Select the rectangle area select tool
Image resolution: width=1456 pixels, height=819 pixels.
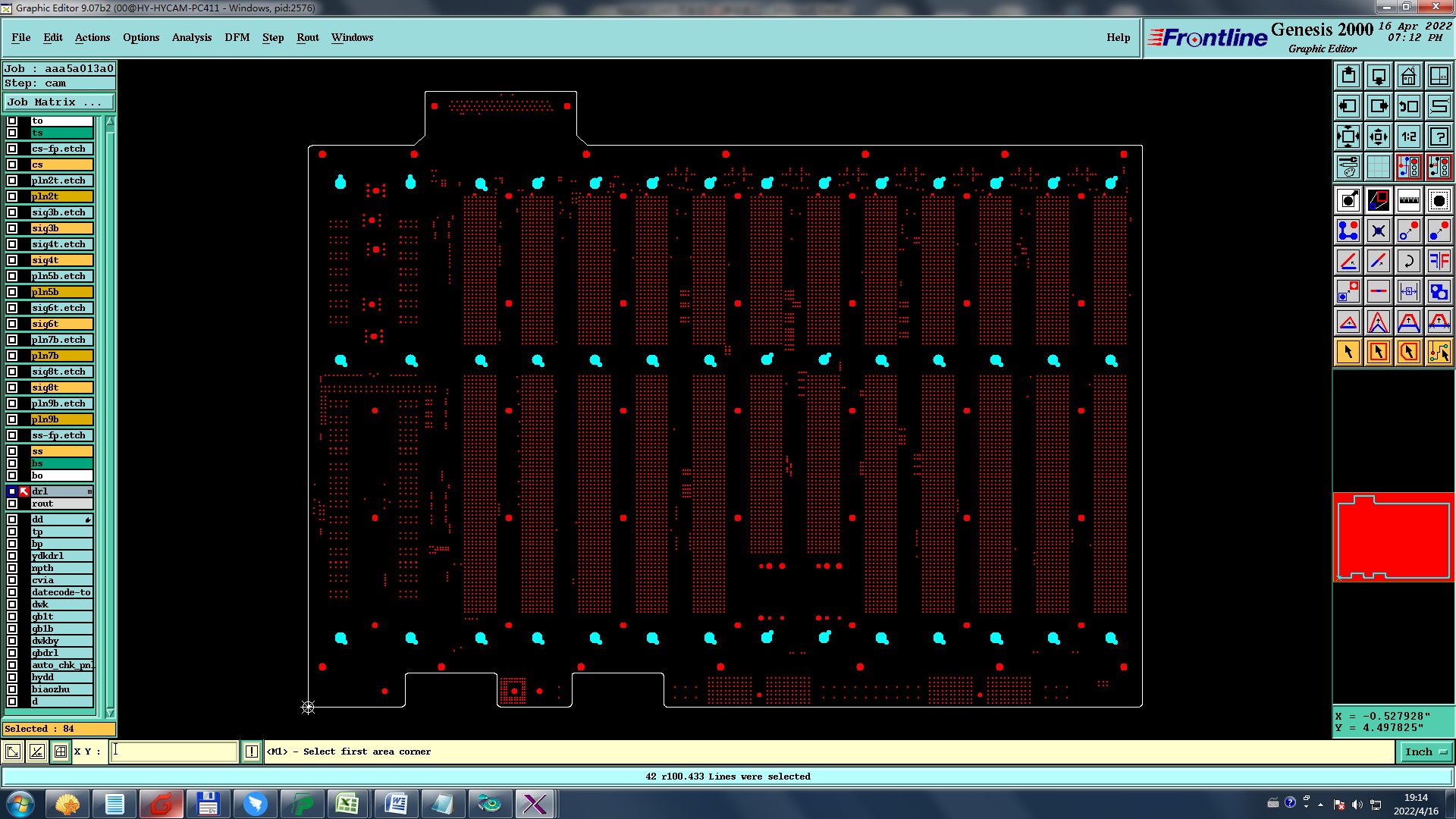click(1379, 352)
